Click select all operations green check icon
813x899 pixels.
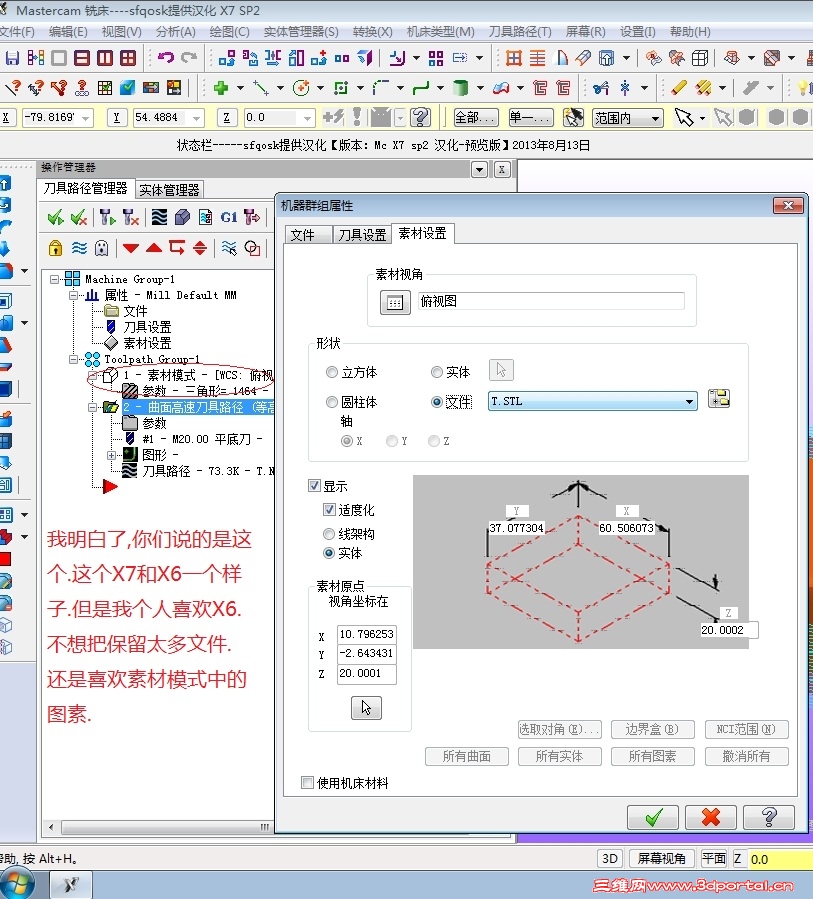click(x=56, y=217)
